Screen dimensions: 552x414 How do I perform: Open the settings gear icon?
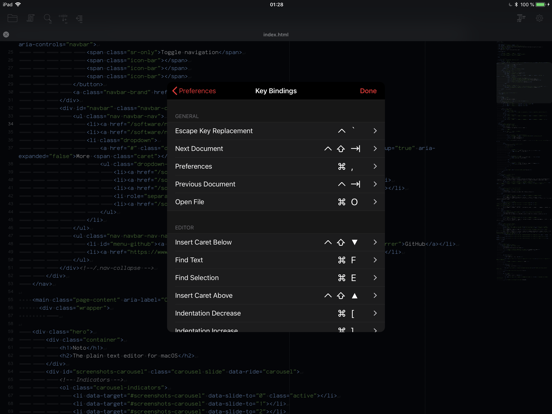[x=539, y=18]
